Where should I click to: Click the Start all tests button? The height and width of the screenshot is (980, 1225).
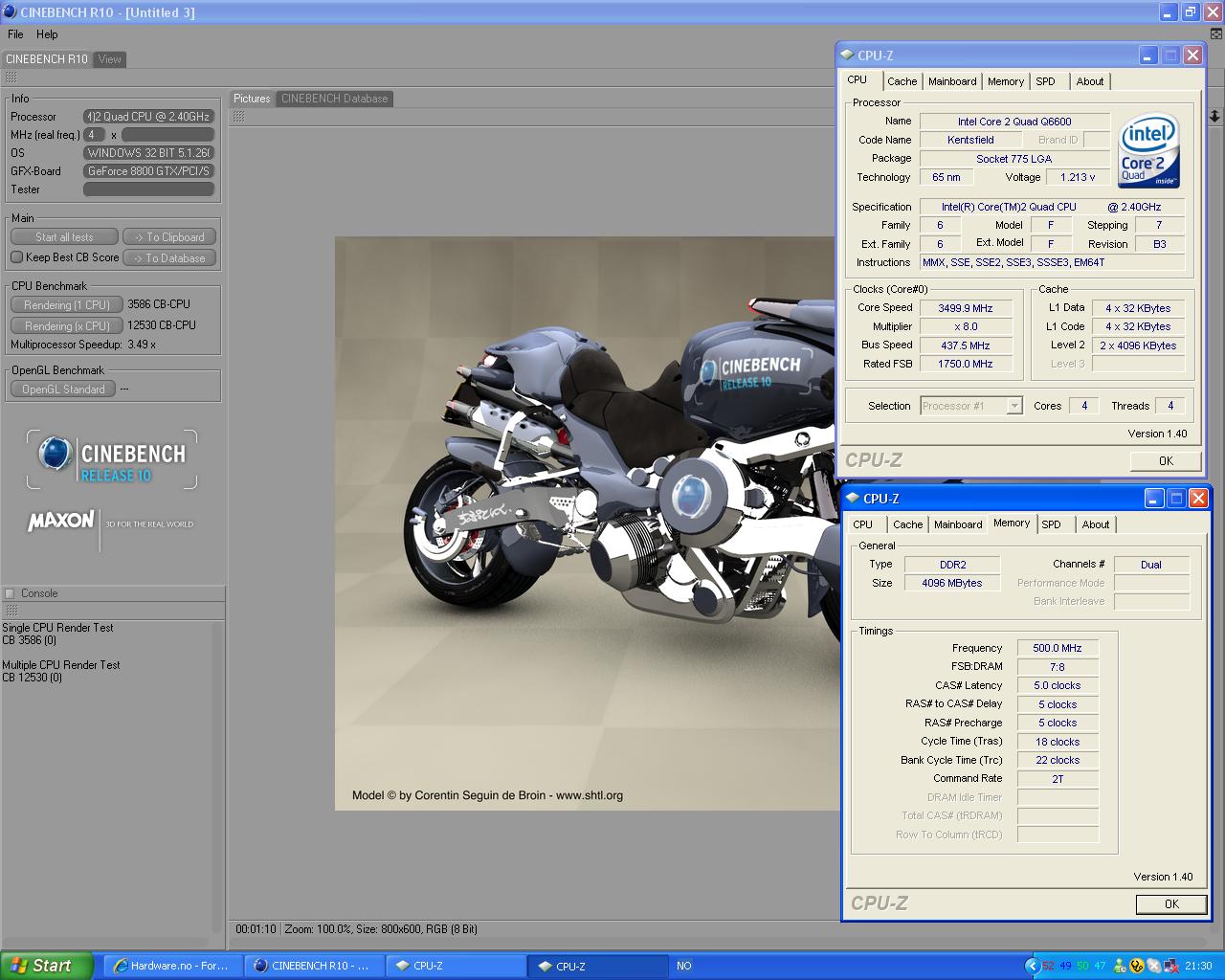tap(64, 237)
